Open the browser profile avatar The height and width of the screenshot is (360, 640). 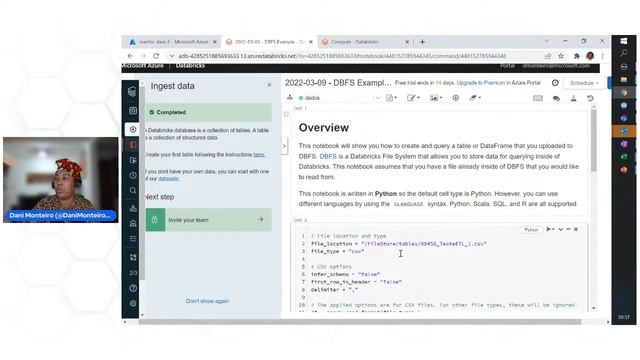coord(590,56)
